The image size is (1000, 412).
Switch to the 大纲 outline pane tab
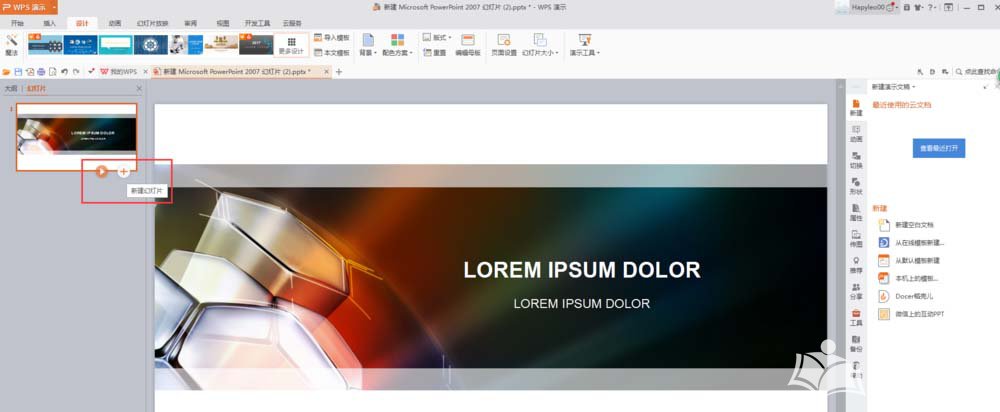[x=11, y=89]
